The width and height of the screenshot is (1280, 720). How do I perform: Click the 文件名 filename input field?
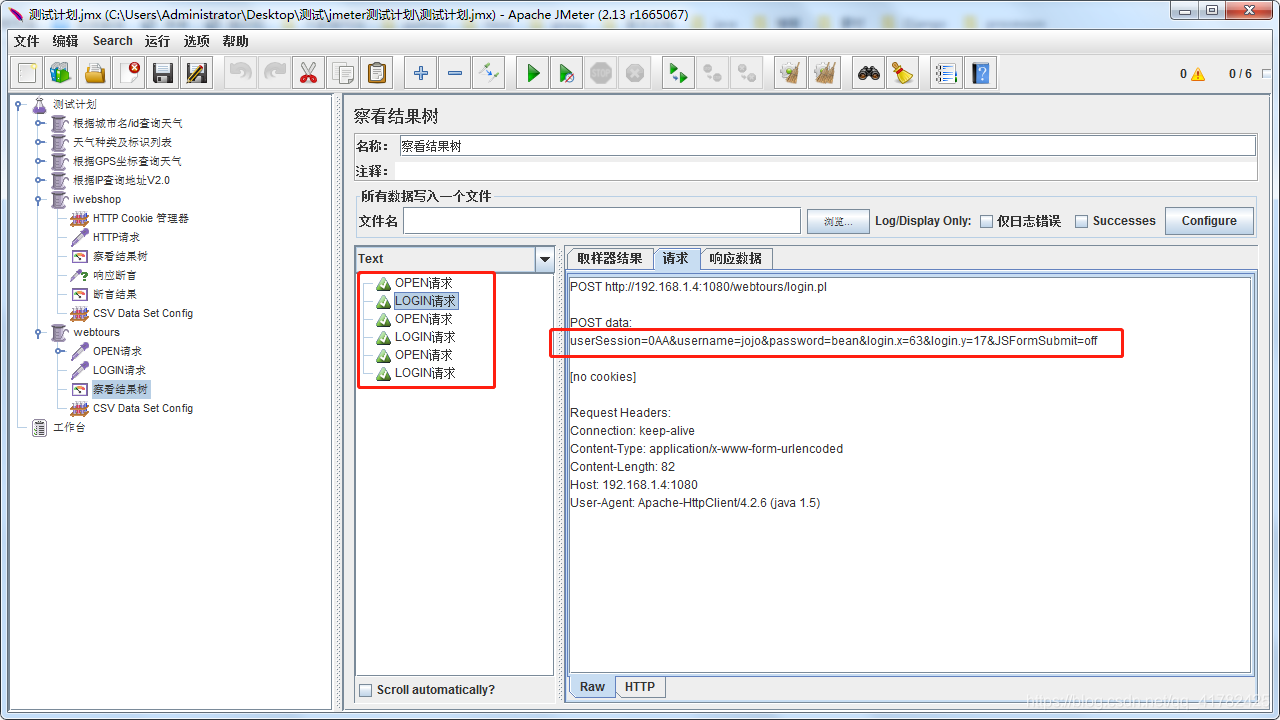[602, 221]
